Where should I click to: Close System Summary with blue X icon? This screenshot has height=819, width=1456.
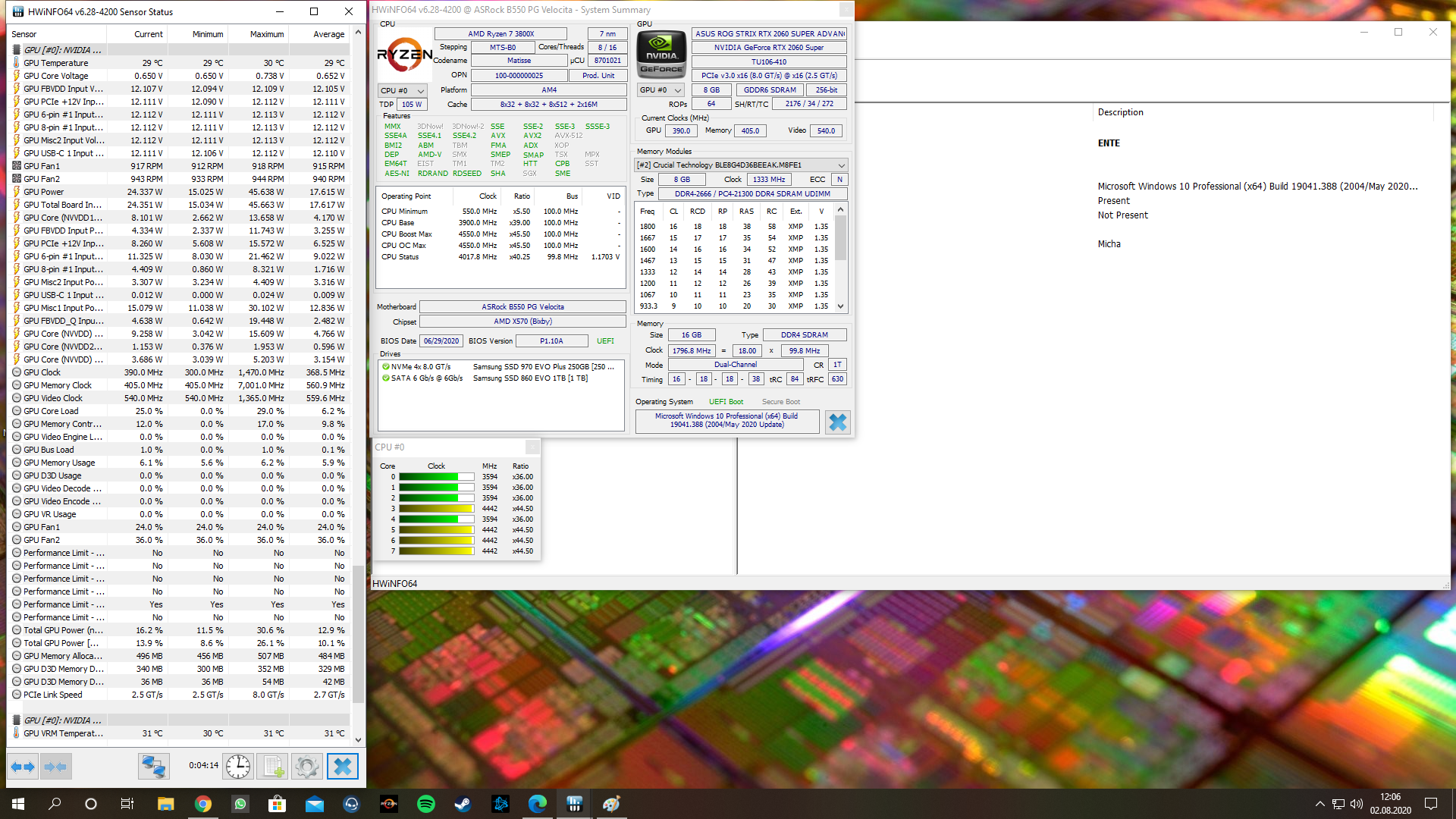pyautogui.click(x=837, y=422)
